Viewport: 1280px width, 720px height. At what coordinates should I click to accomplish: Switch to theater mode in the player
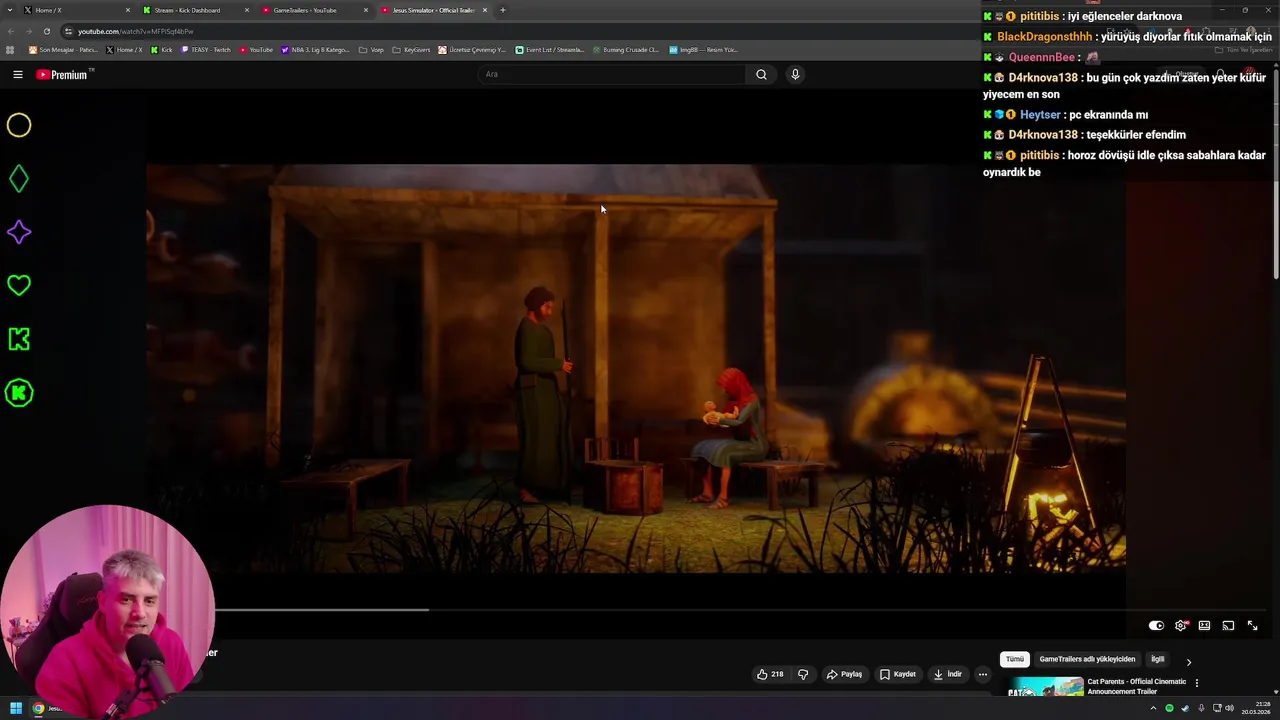pyautogui.click(x=1204, y=626)
